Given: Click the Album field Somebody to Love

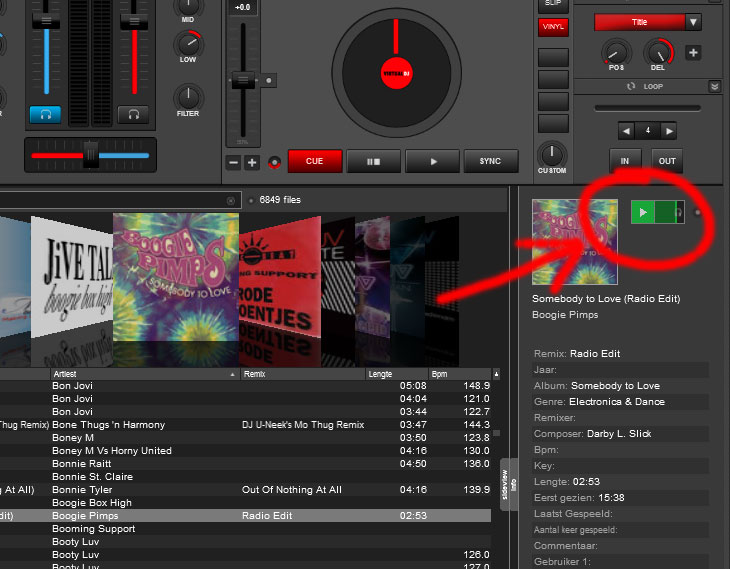Looking at the screenshot, I should point(621,386).
